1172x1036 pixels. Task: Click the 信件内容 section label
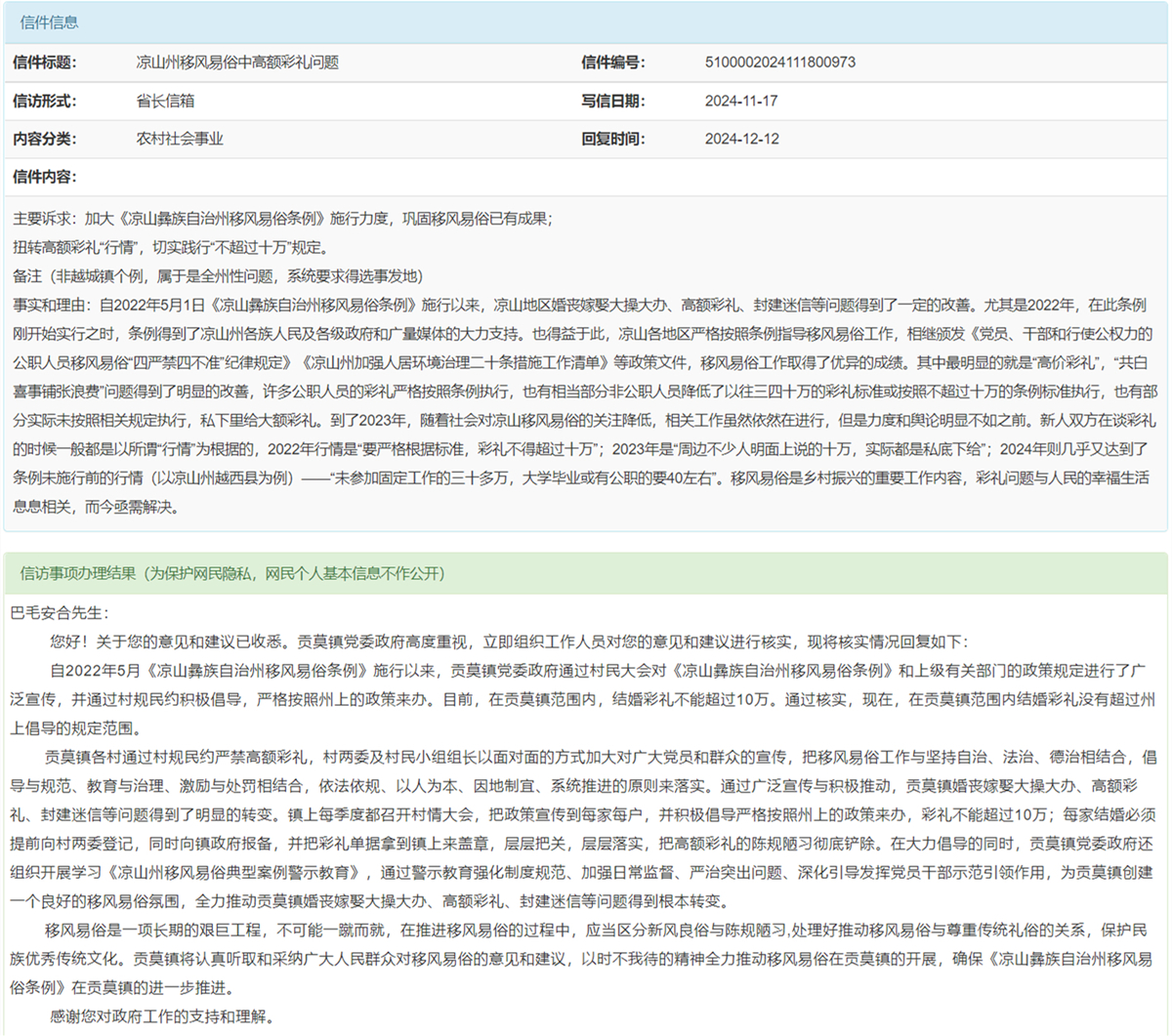coord(45,177)
